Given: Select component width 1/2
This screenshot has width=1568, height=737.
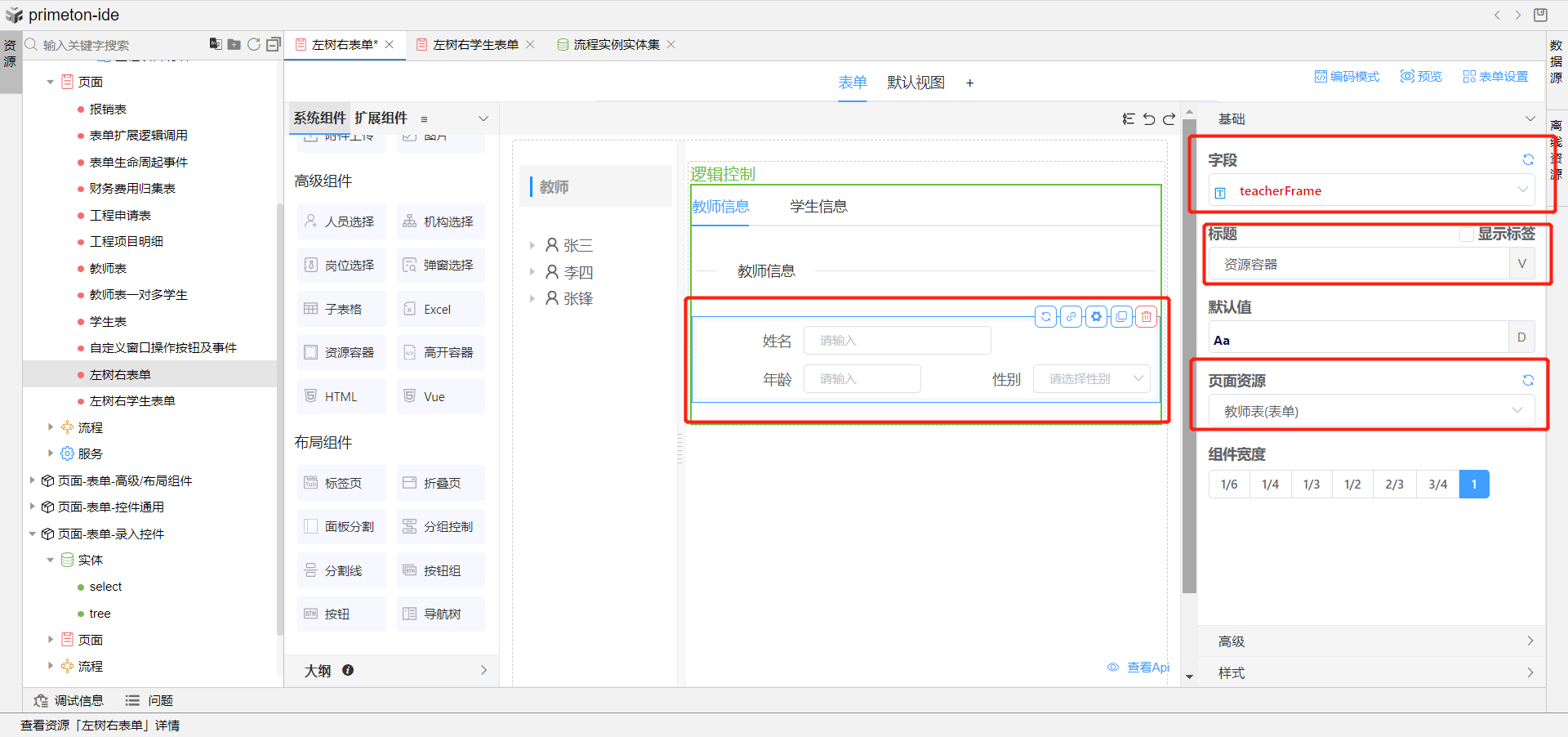Looking at the screenshot, I should point(1352,485).
